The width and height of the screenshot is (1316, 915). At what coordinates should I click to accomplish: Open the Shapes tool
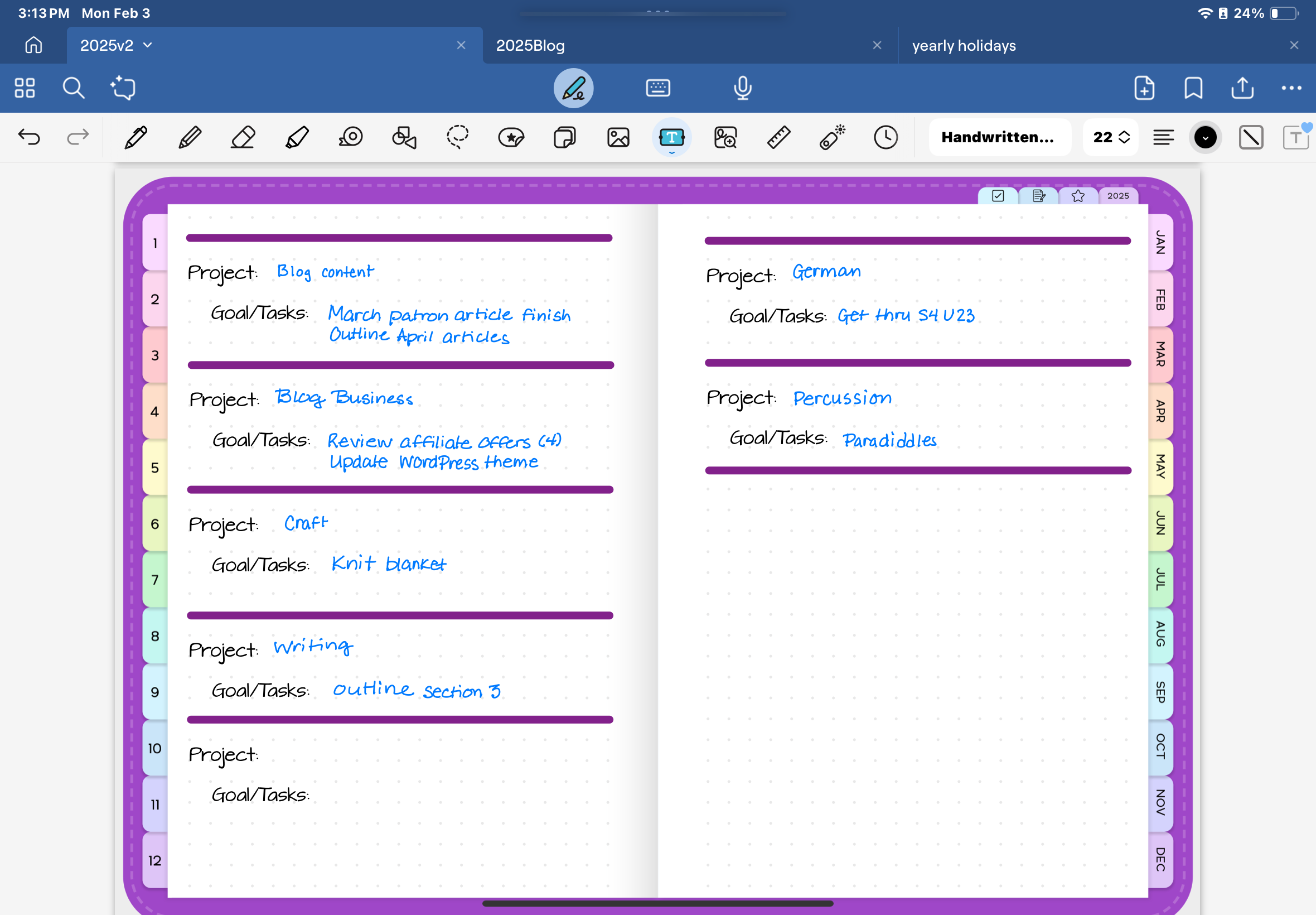[x=404, y=138]
